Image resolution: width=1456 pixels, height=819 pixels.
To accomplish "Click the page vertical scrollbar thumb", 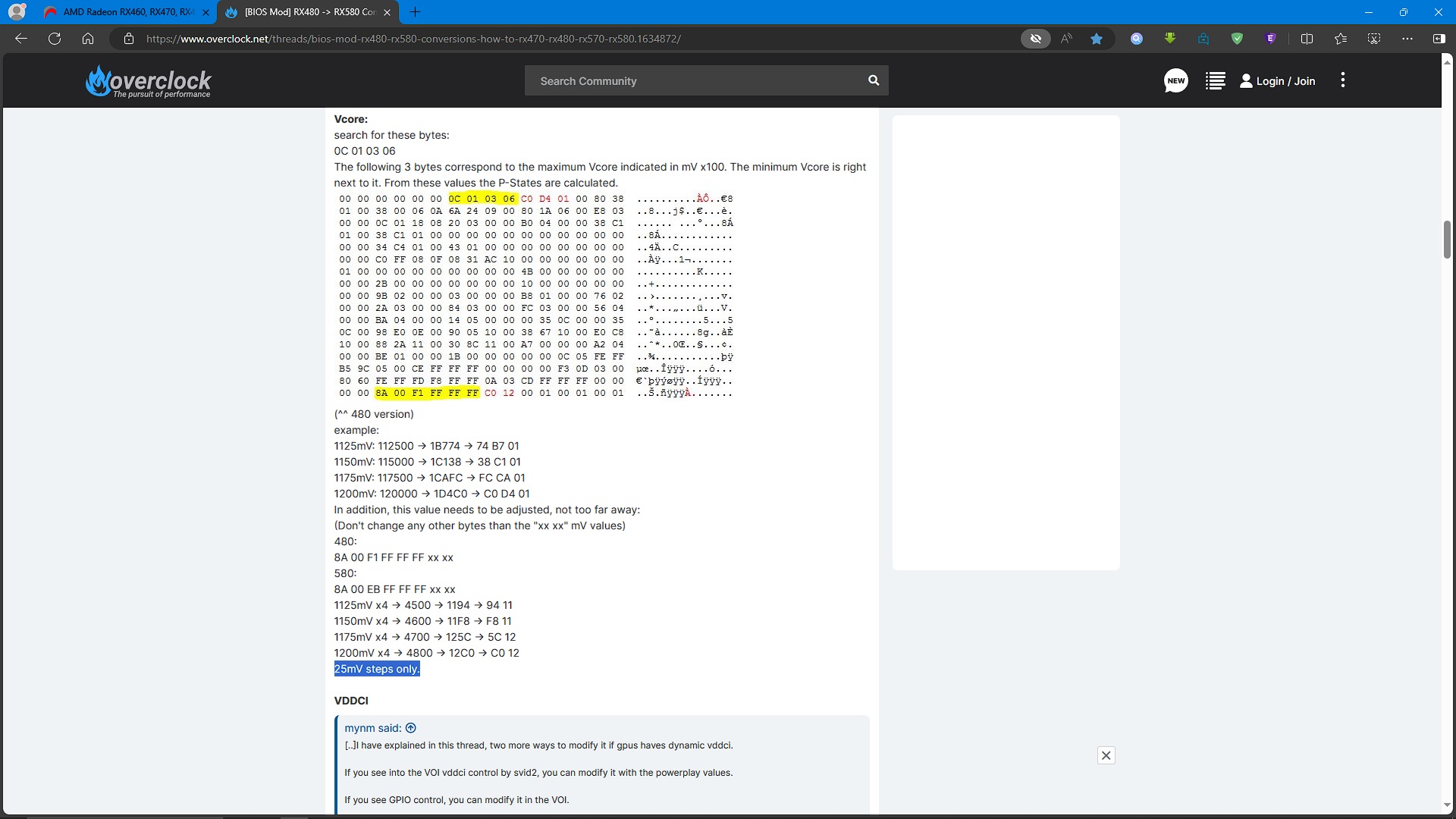I will click(x=1447, y=239).
